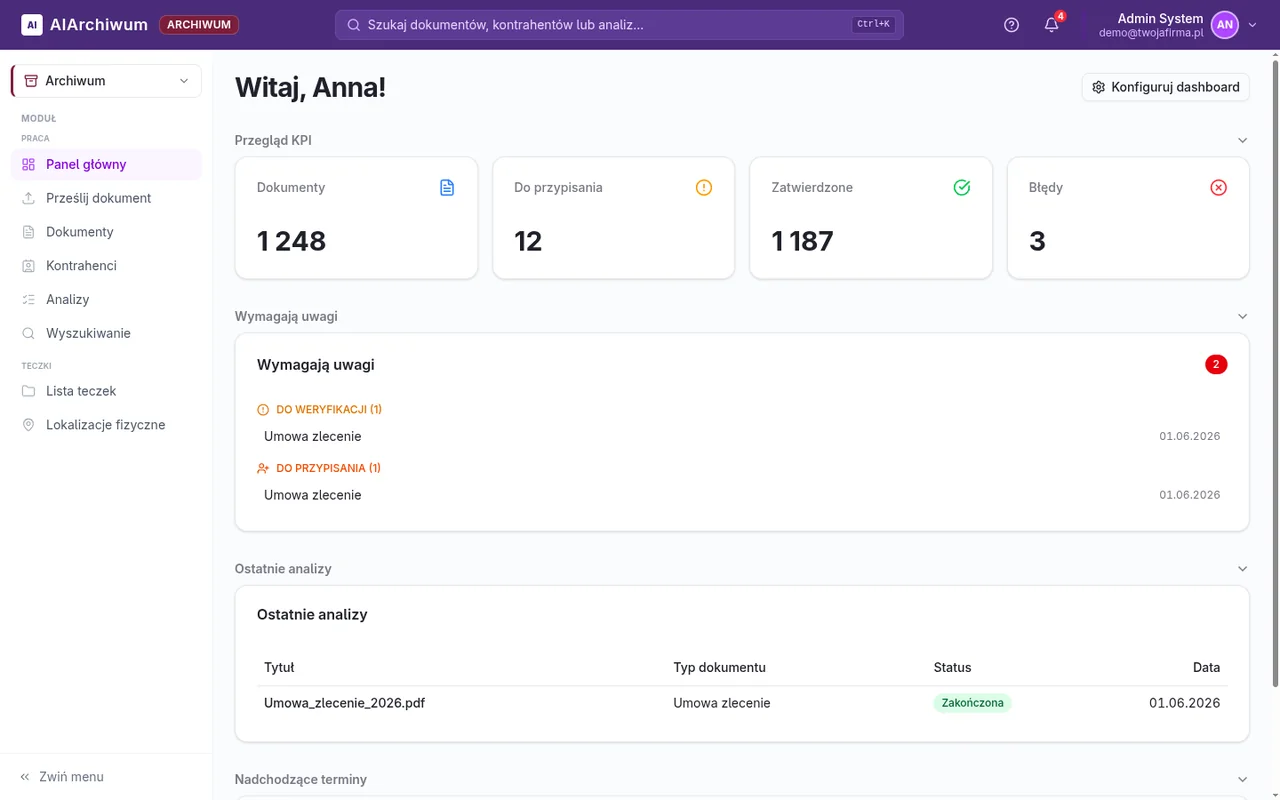
Task: Click the Kontrahenci contact icon
Action: (28, 266)
